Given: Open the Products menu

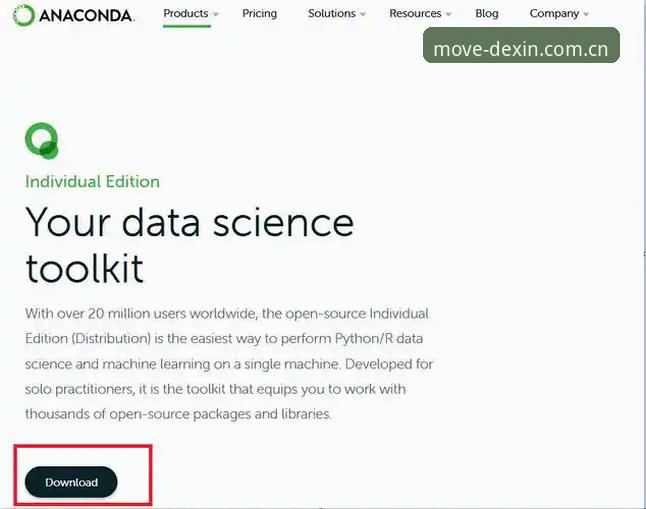Looking at the screenshot, I should [x=186, y=14].
